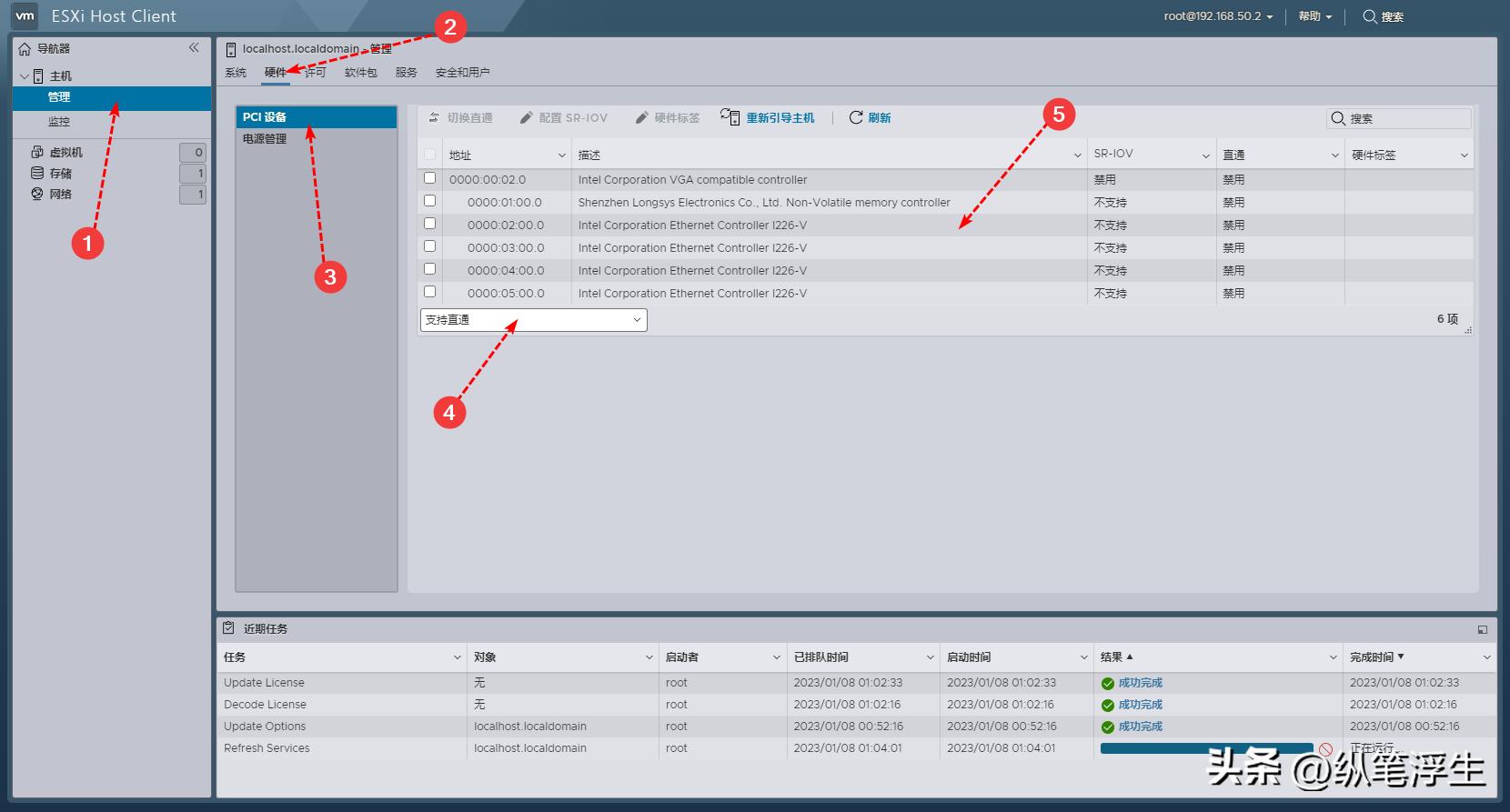Tick the checkbox for device 0000:05:00.0
This screenshot has width=1510, height=812.
click(430, 292)
